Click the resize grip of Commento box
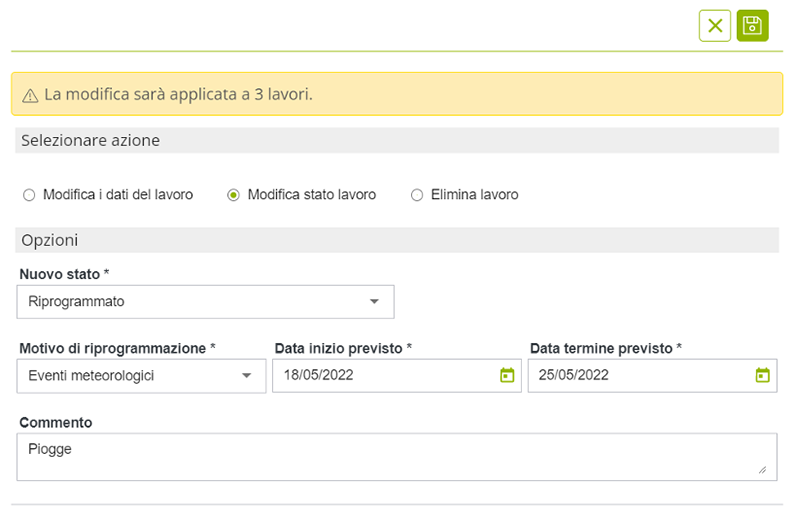Image resolution: width=795 pixels, height=520 pixels. pos(762,469)
